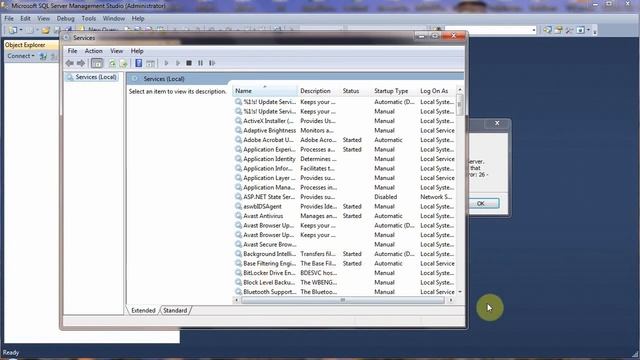Switch to the Extended tab
Viewport: 640px width, 360px height.
(x=143, y=311)
